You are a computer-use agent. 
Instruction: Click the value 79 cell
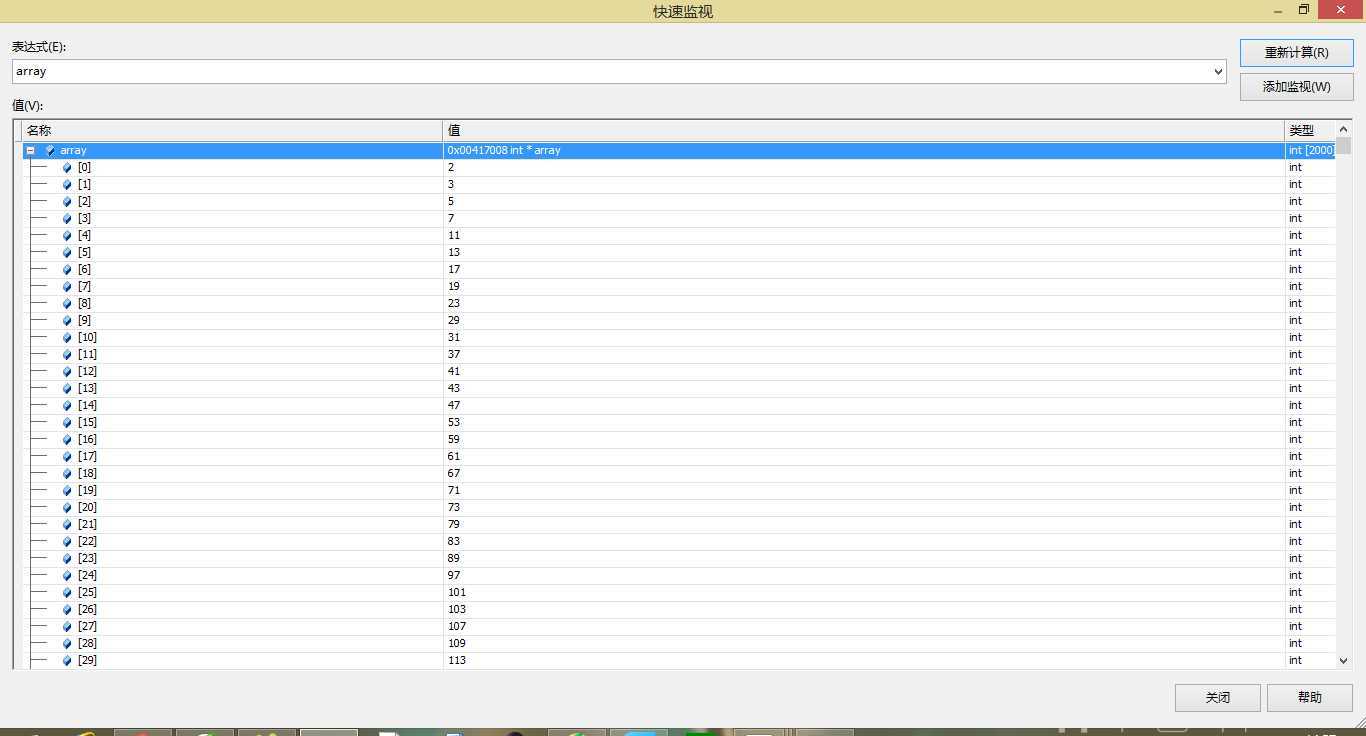864,524
